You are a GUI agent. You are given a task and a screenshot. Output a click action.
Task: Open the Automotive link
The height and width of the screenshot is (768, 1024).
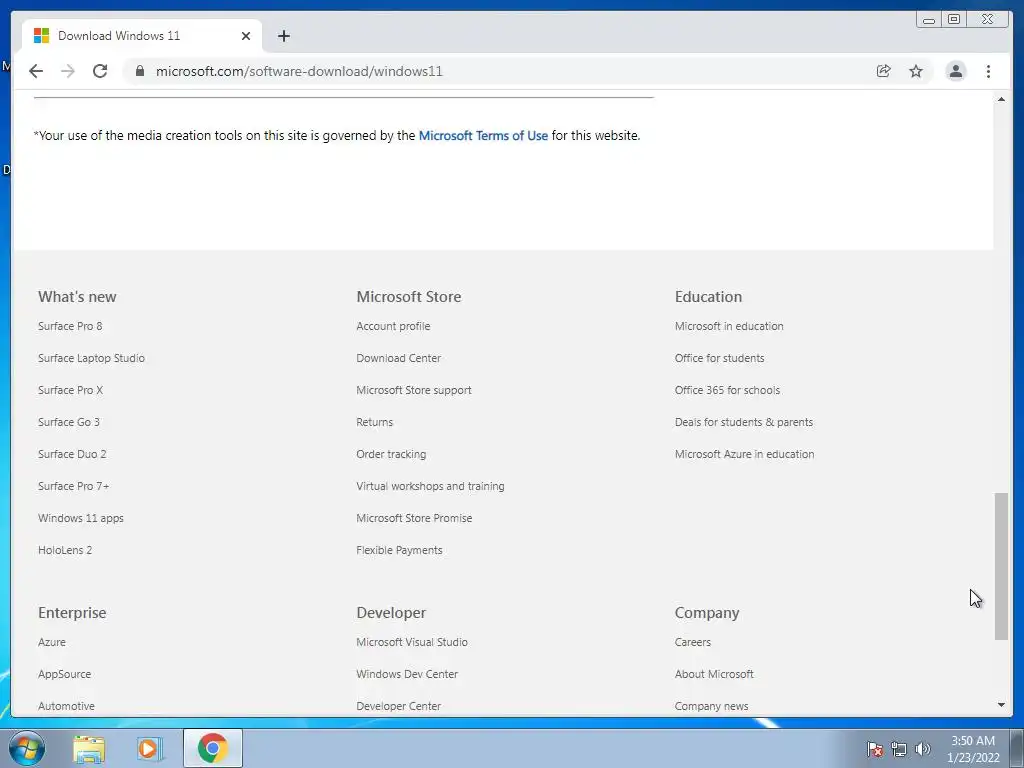pos(66,706)
